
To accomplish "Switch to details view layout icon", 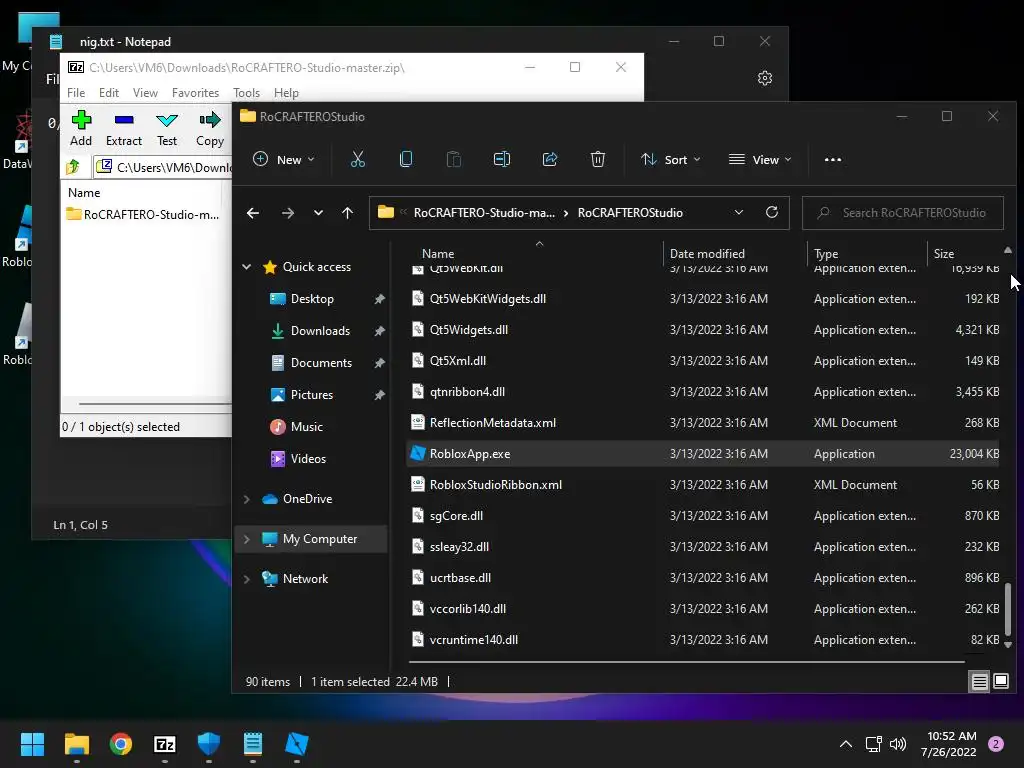I will (980, 682).
